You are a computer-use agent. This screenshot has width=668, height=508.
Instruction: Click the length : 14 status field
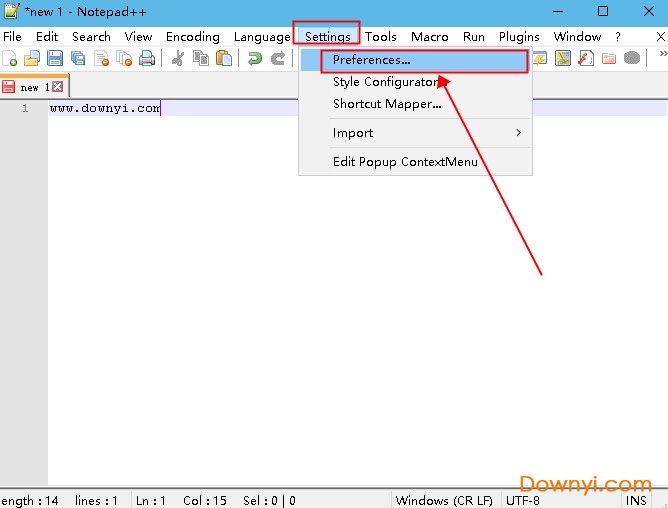click(30, 500)
